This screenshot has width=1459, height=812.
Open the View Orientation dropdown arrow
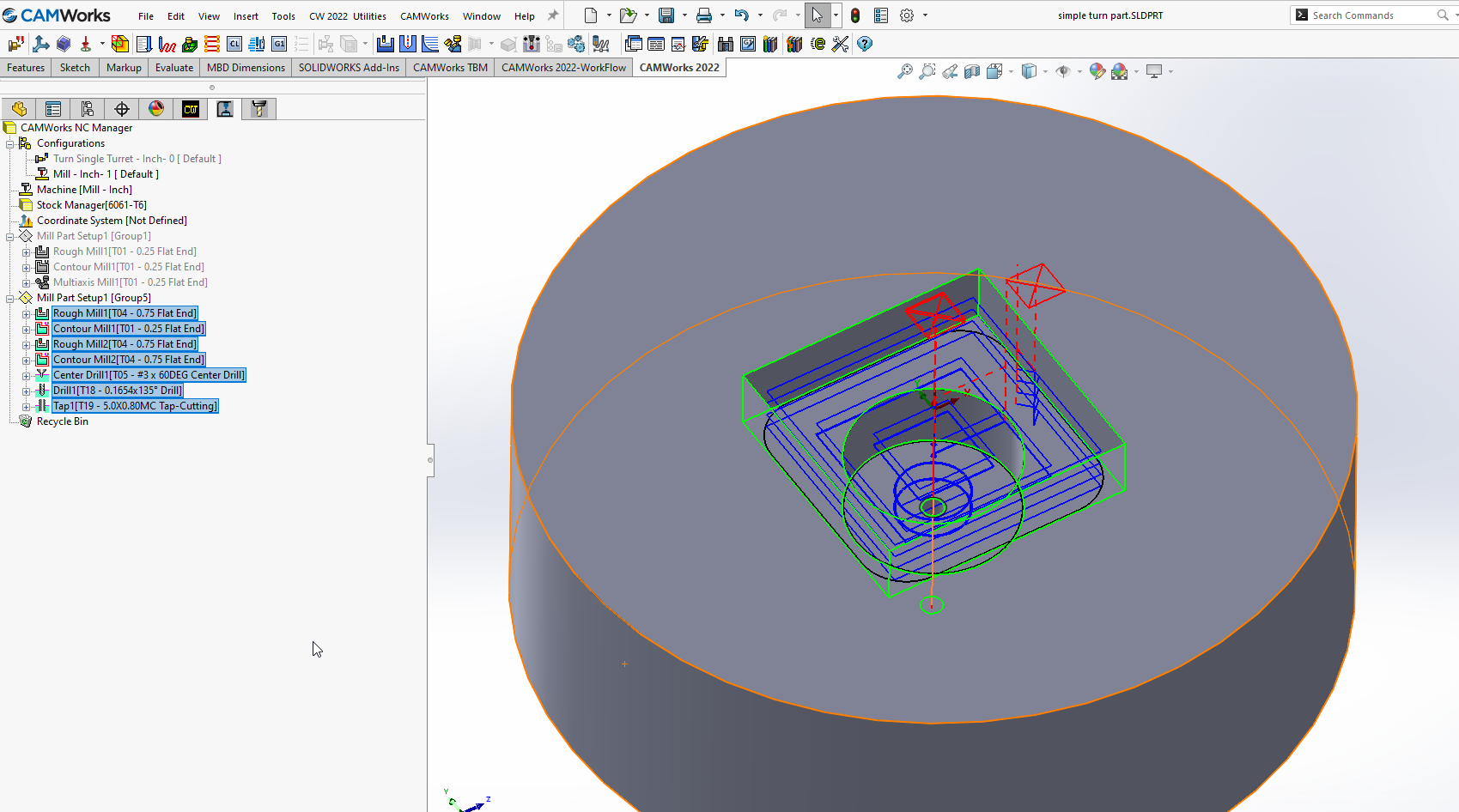[1012, 71]
